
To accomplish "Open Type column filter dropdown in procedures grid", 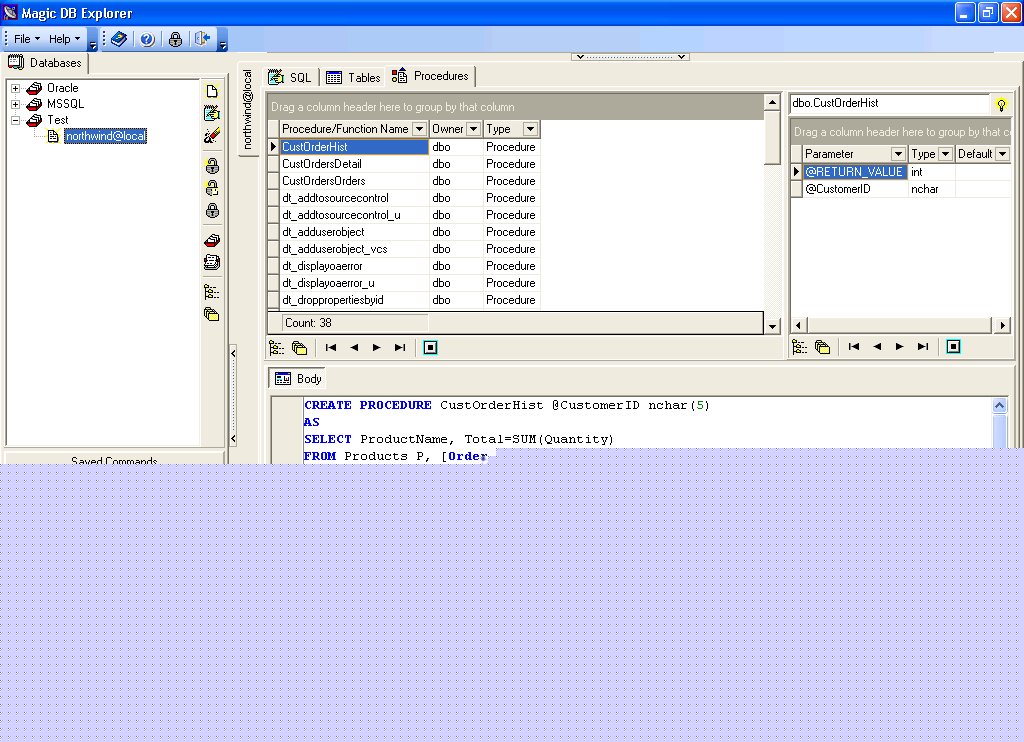I will [530, 129].
